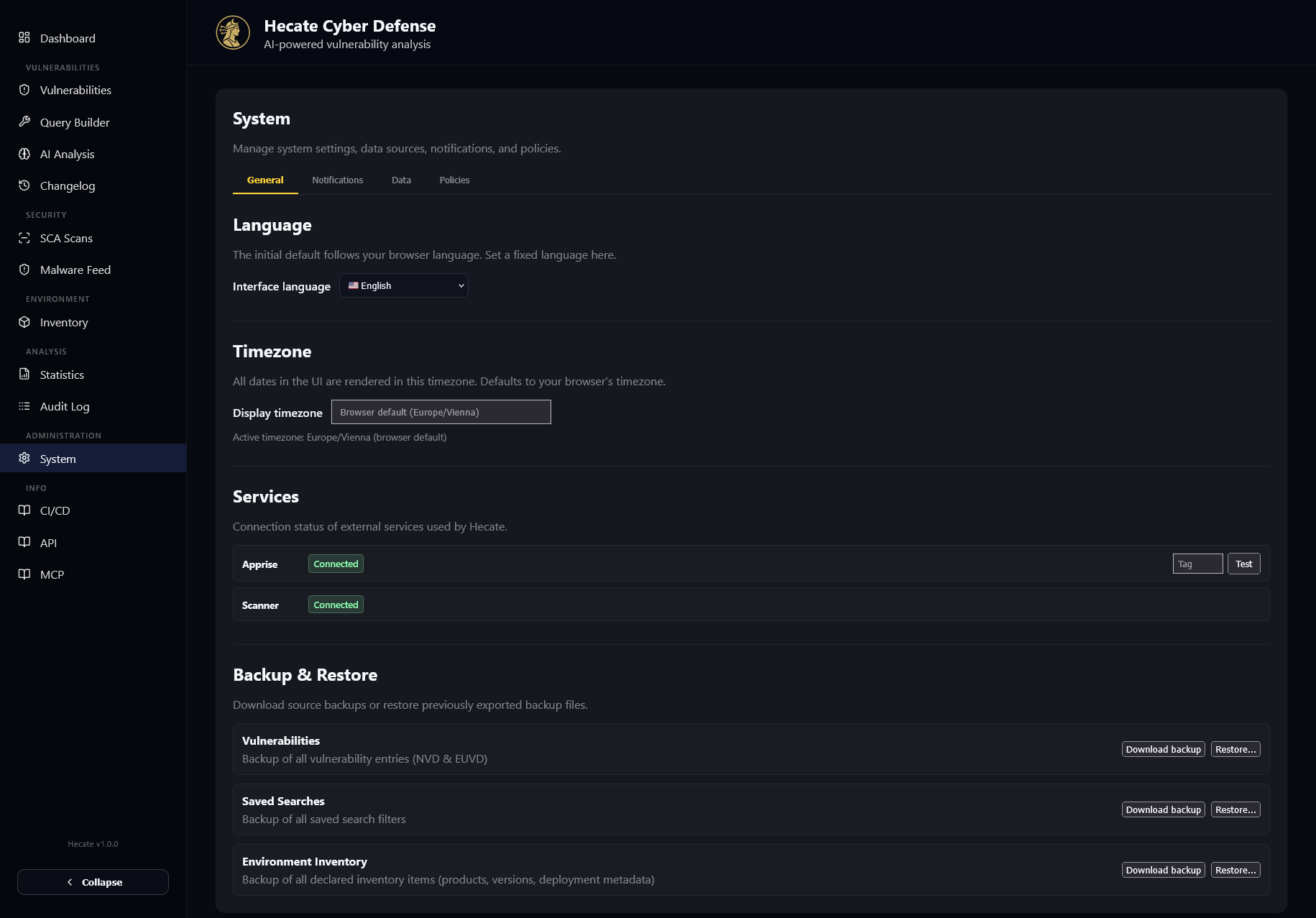Click the Active timezone Europe/Vienna note
This screenshot has width=1316, height=918.
tap(339, 437)
